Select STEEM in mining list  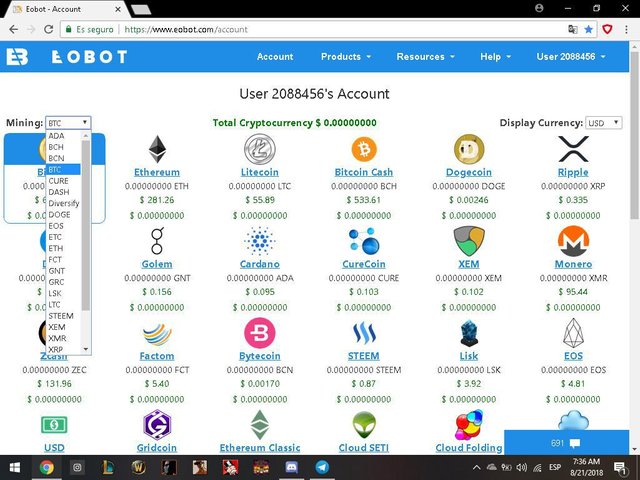(x=64, y=316)
